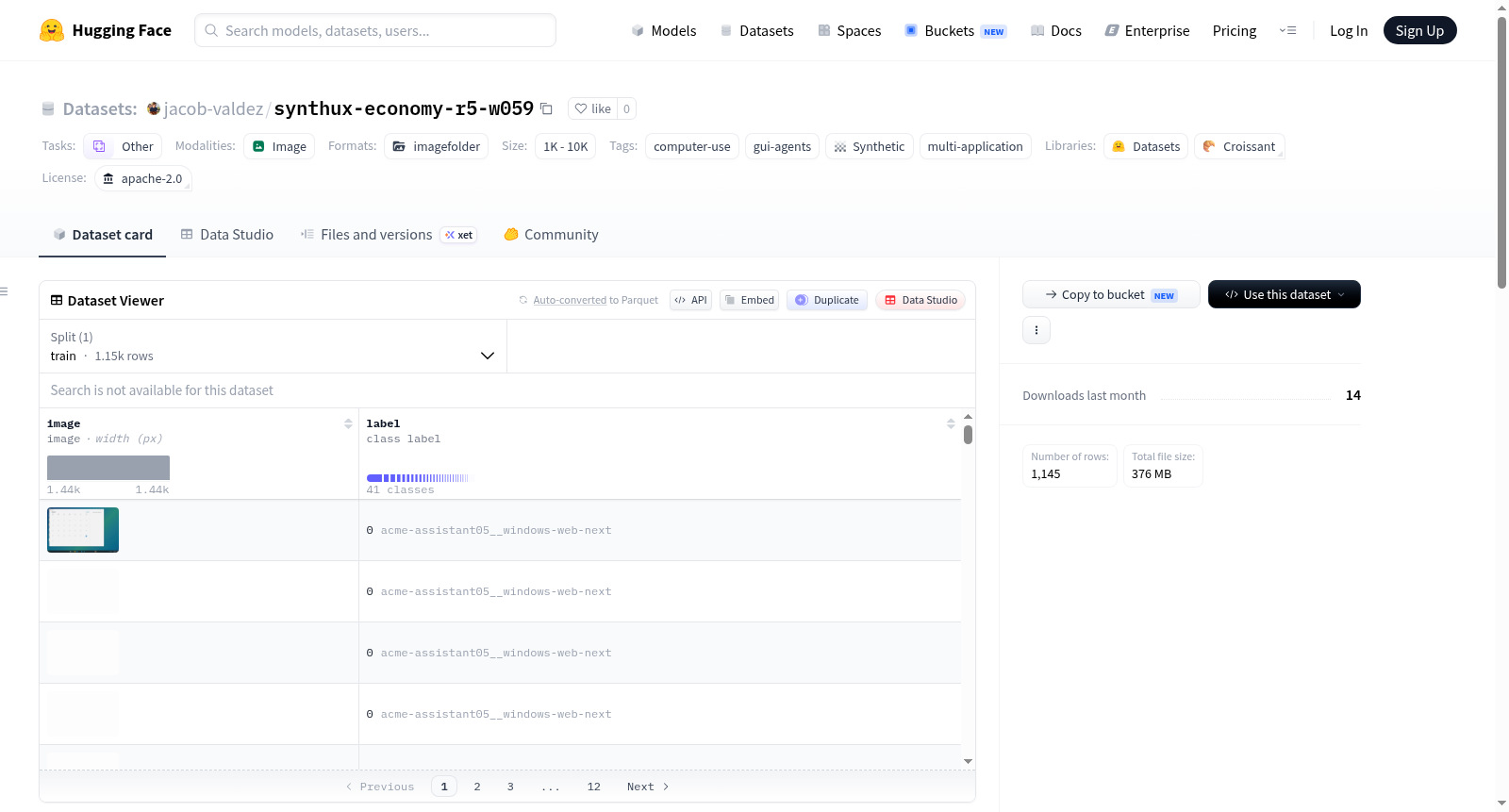Open the Docs menu item
1509x812 pixels.
1056,30
